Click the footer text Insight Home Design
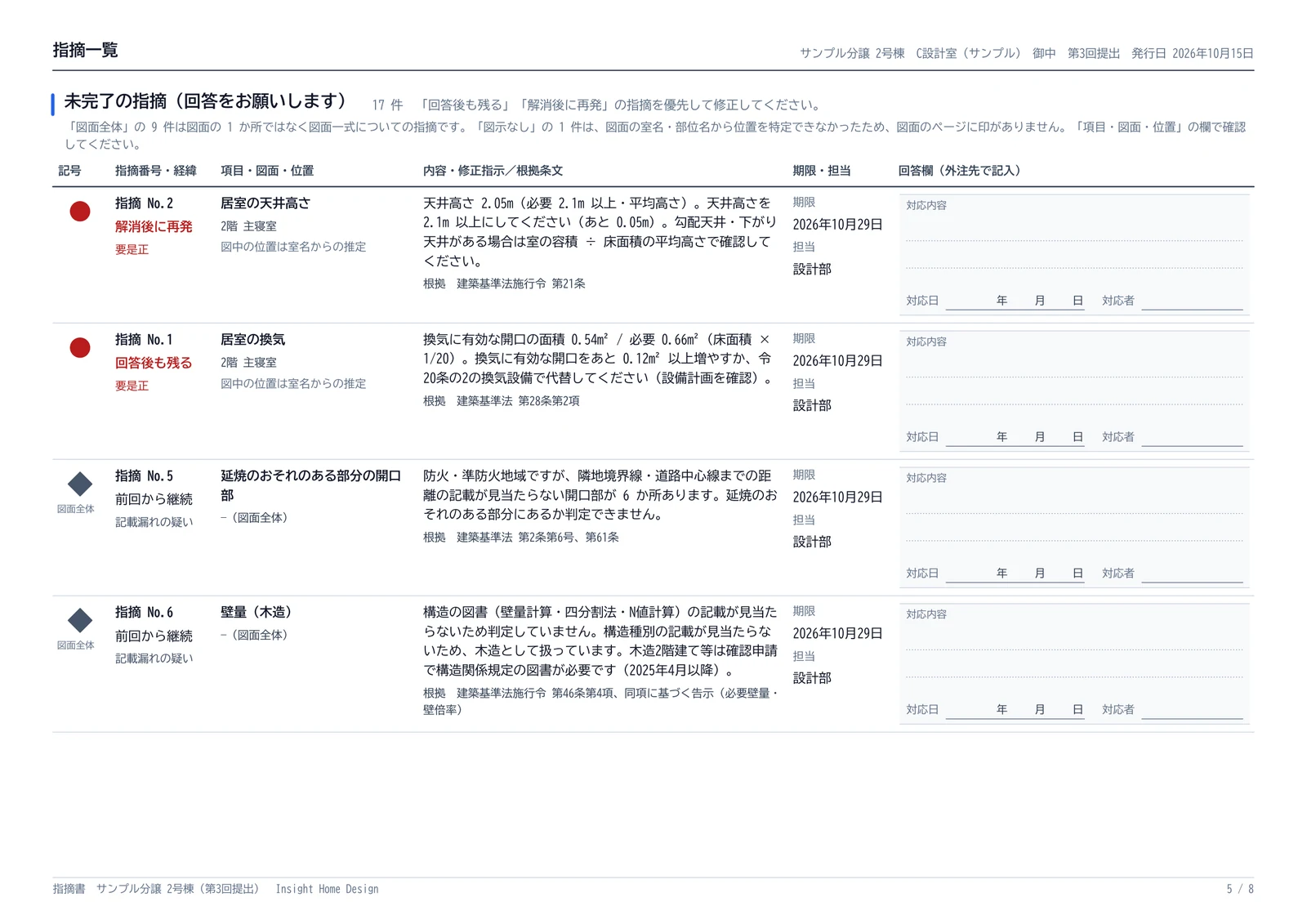This screenshot has width=1307, height=924. click(327, 890)
